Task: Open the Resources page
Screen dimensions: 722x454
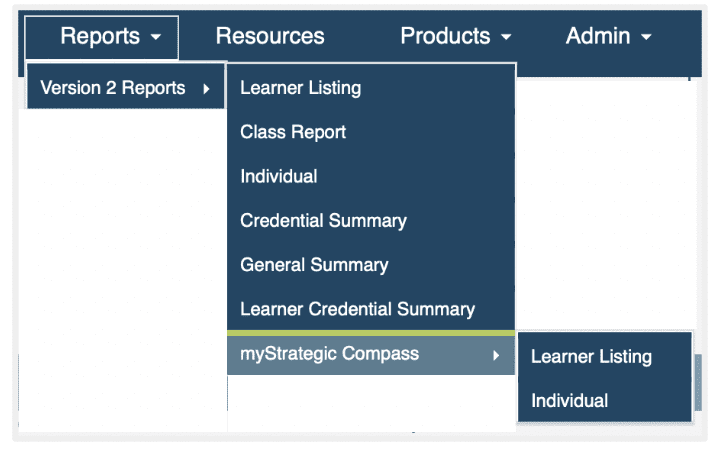Action: pos(270,37)
